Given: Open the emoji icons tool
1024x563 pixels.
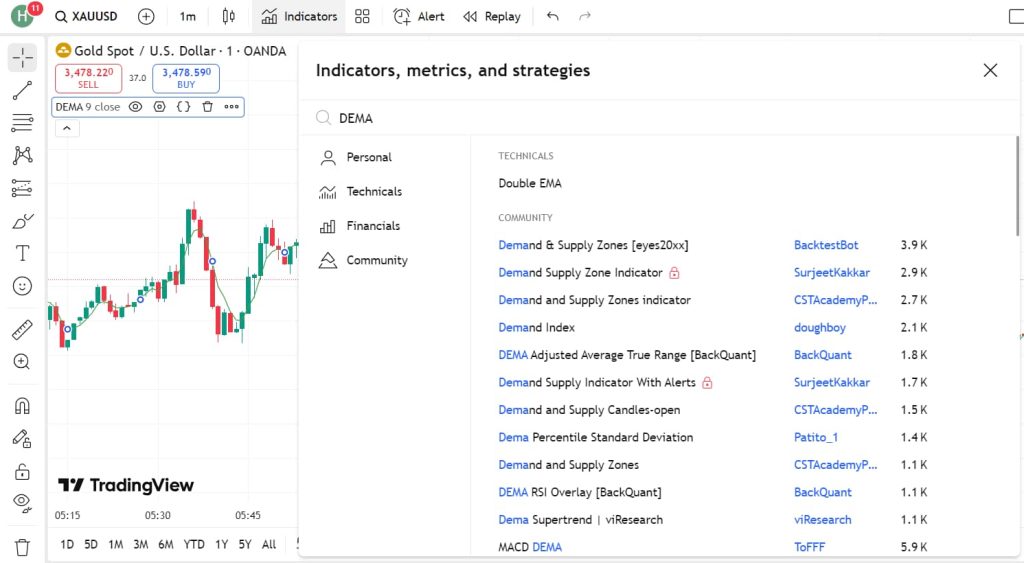Looking at the screenshot, I should point(22,286).
